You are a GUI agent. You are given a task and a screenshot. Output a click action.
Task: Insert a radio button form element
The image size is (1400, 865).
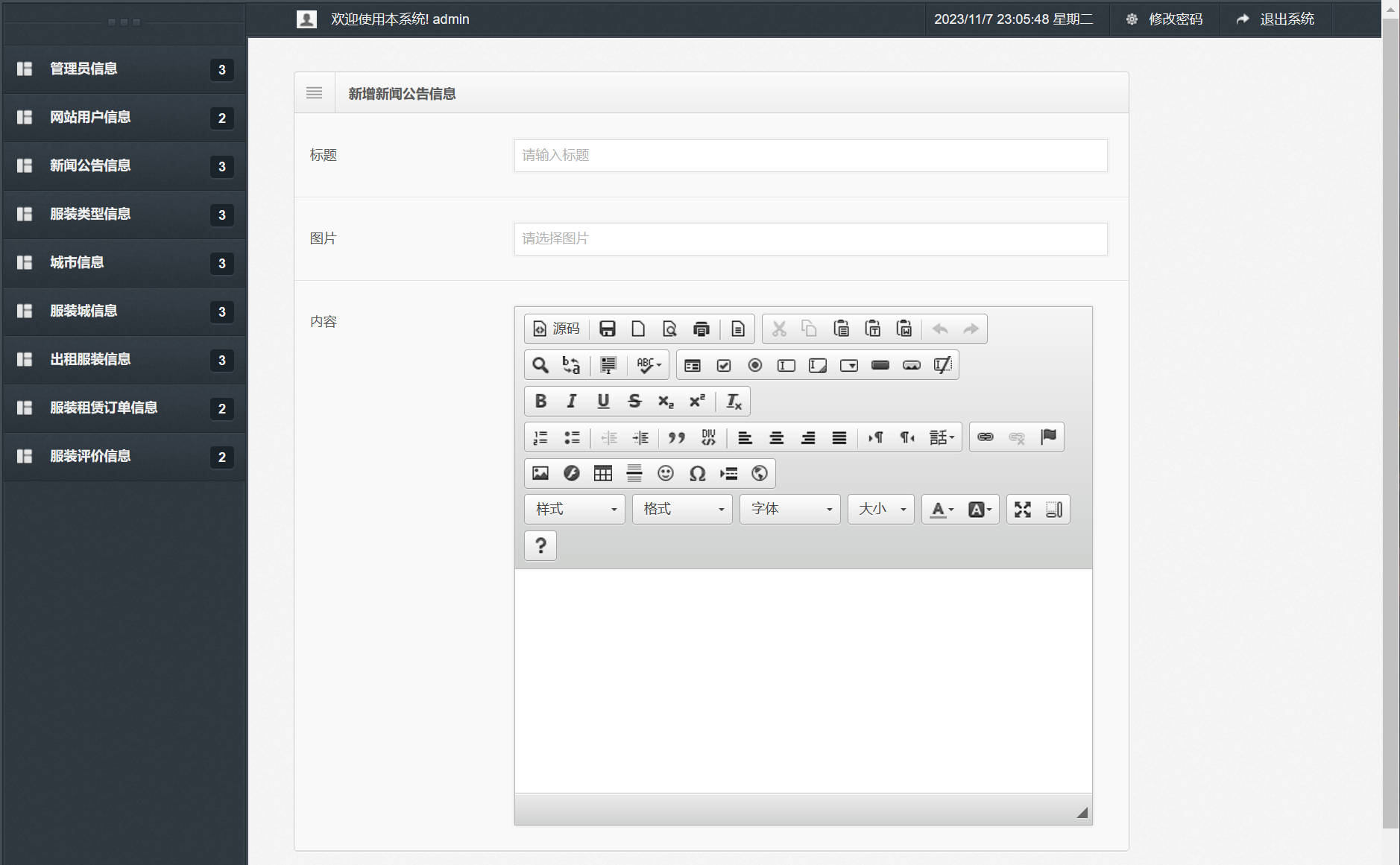754,365
